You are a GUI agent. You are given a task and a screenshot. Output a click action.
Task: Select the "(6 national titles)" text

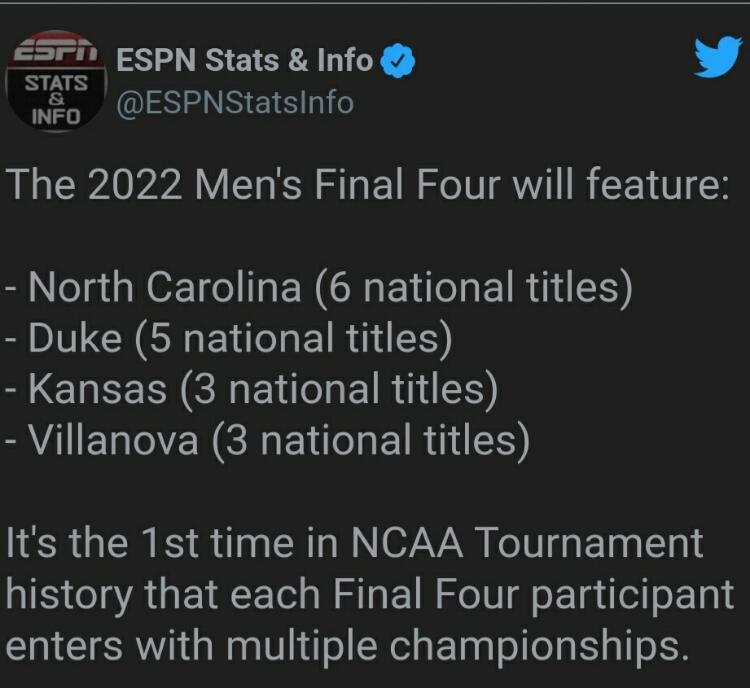474,288
